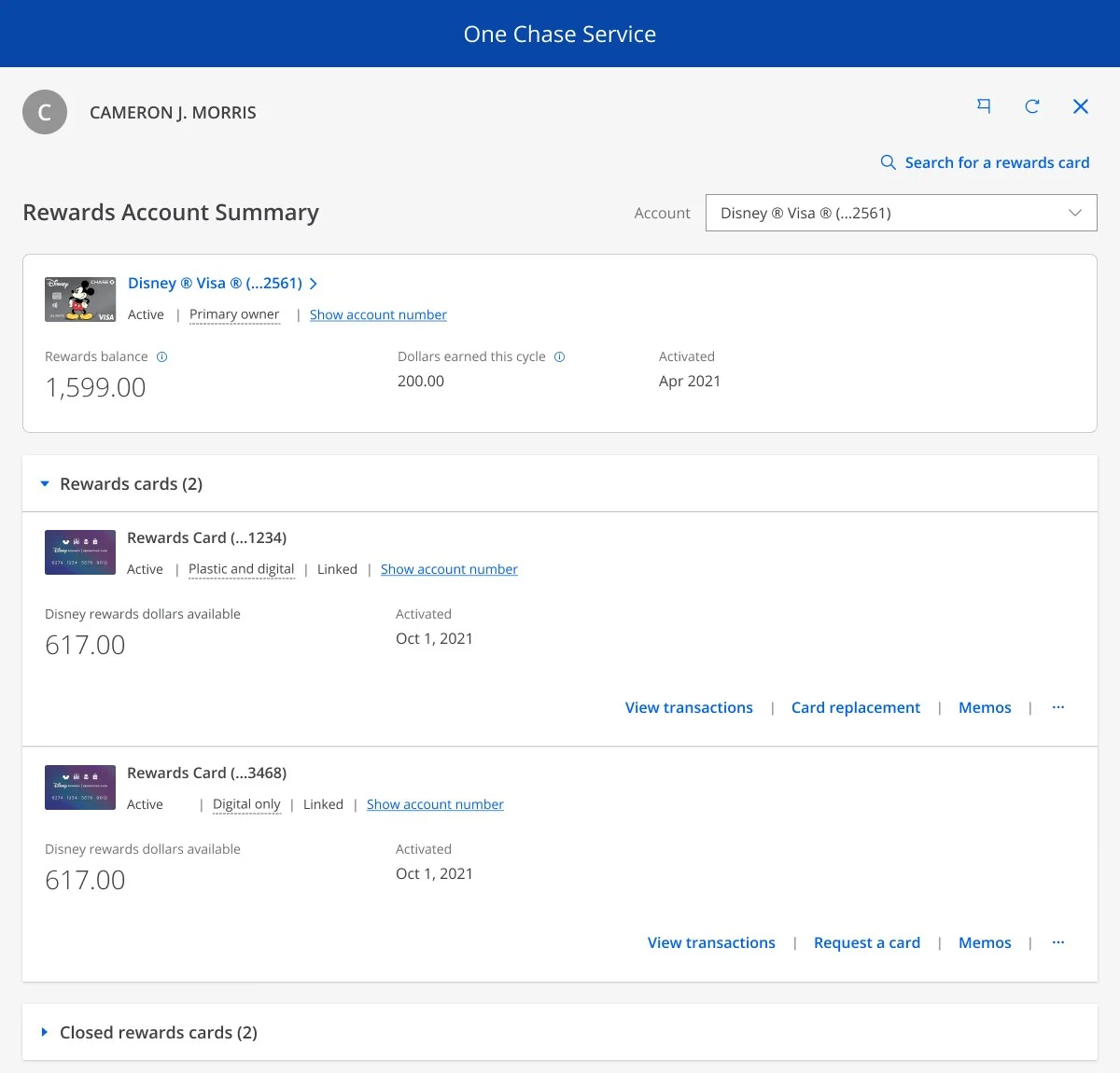Close the customer panel with X icon
Image resolution: width=1120 pixels, height=1073 pixels.
click(x=1081, y=106)
